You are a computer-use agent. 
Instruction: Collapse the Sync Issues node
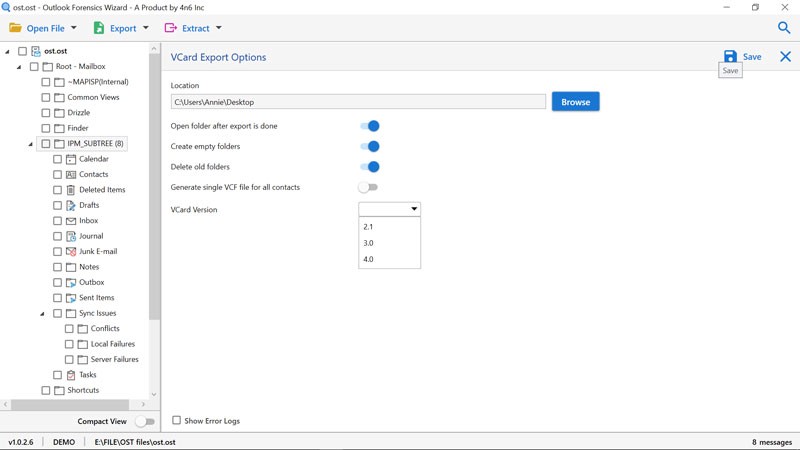(42, 314)
